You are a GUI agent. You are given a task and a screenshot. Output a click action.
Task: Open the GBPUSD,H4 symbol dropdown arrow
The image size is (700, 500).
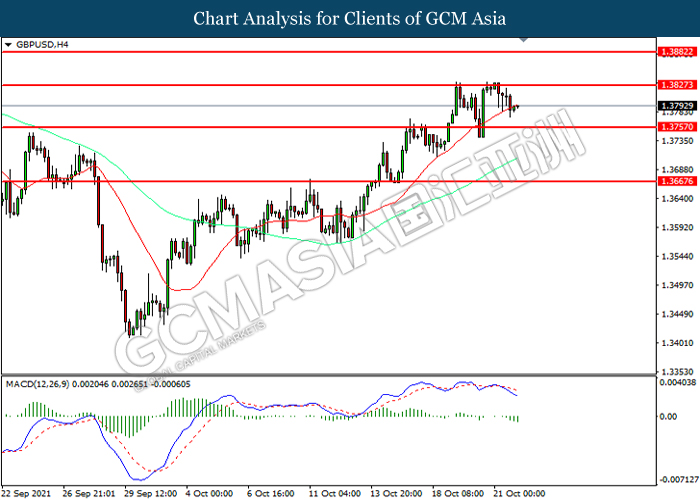[x=8, y=45]
